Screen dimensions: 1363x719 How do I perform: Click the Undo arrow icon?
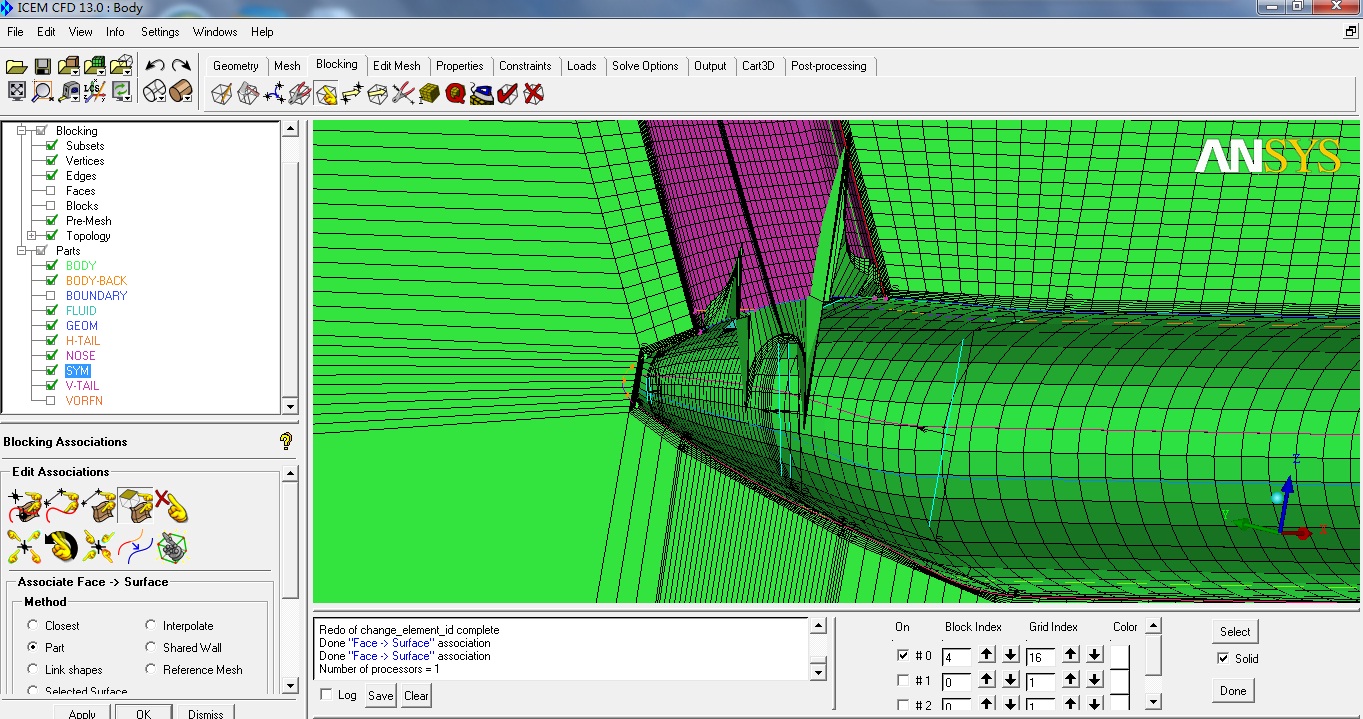pos(155,67)
